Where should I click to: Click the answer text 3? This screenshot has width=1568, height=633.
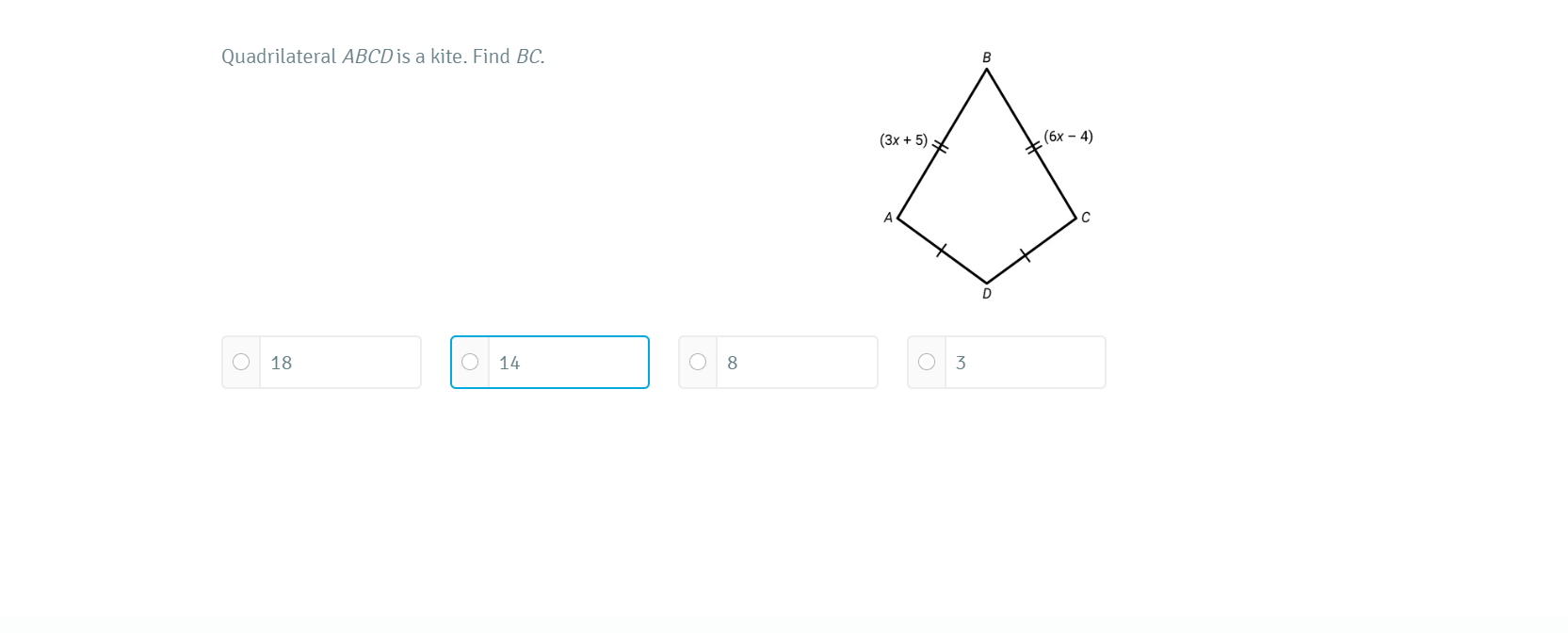[961, 363]
